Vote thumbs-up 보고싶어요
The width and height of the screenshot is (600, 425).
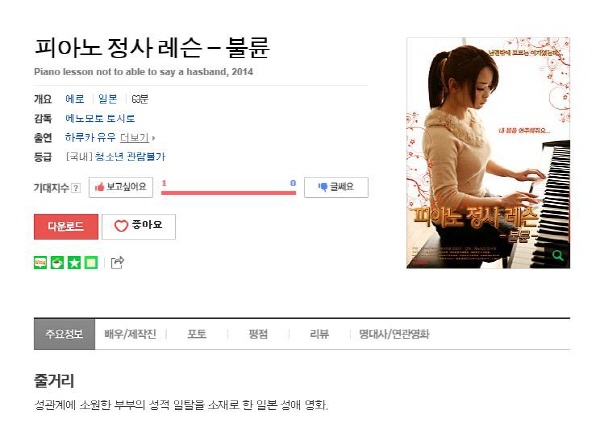click(121, 187)
